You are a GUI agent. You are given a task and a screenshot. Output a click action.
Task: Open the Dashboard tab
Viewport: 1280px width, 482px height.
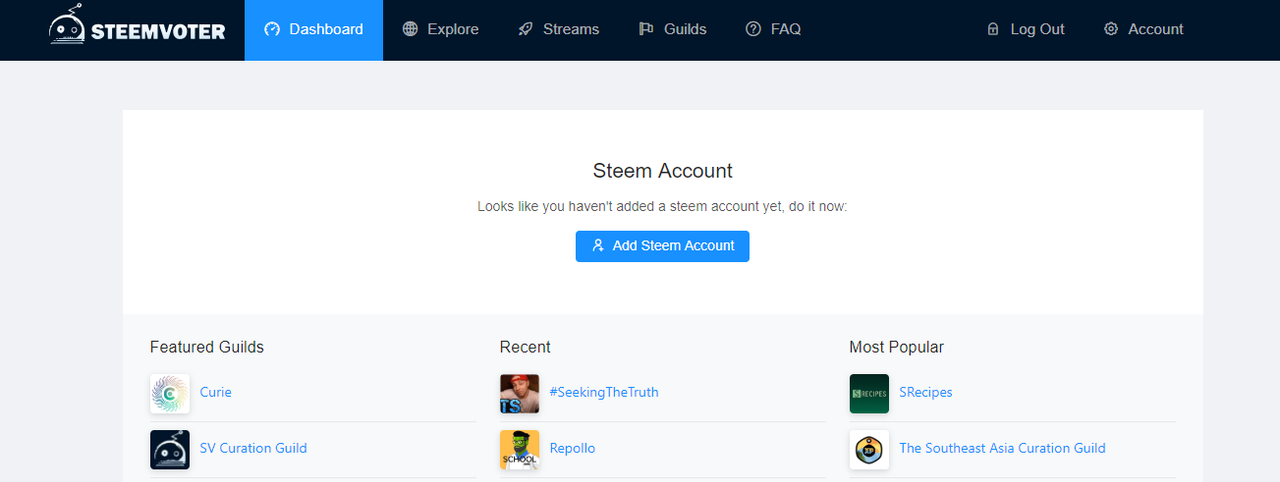[x=313, y=30]
